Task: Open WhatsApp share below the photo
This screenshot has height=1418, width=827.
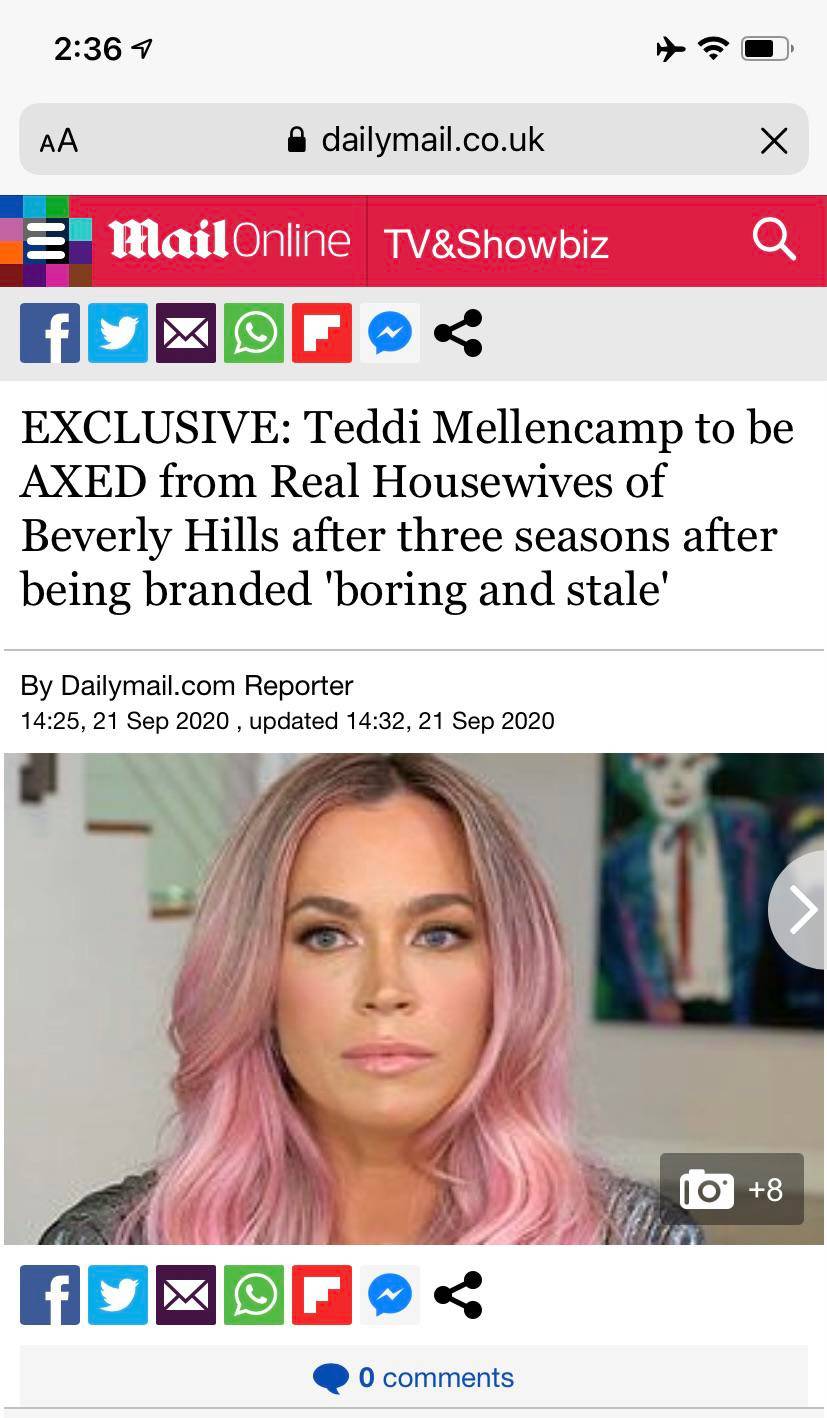Action: pyautogui.click(x=254, y=1295)
